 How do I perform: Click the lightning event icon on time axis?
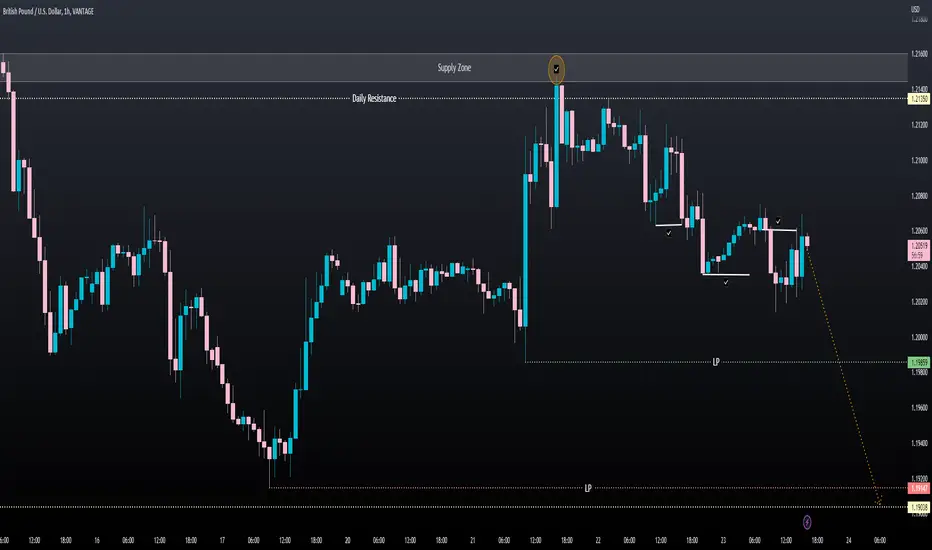pos(807,523)
